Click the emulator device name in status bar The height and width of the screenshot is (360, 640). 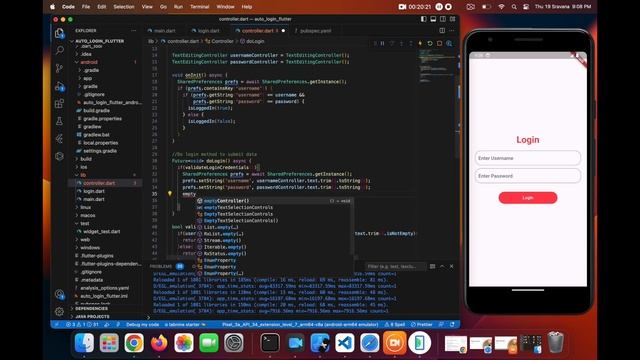(300, 324)
